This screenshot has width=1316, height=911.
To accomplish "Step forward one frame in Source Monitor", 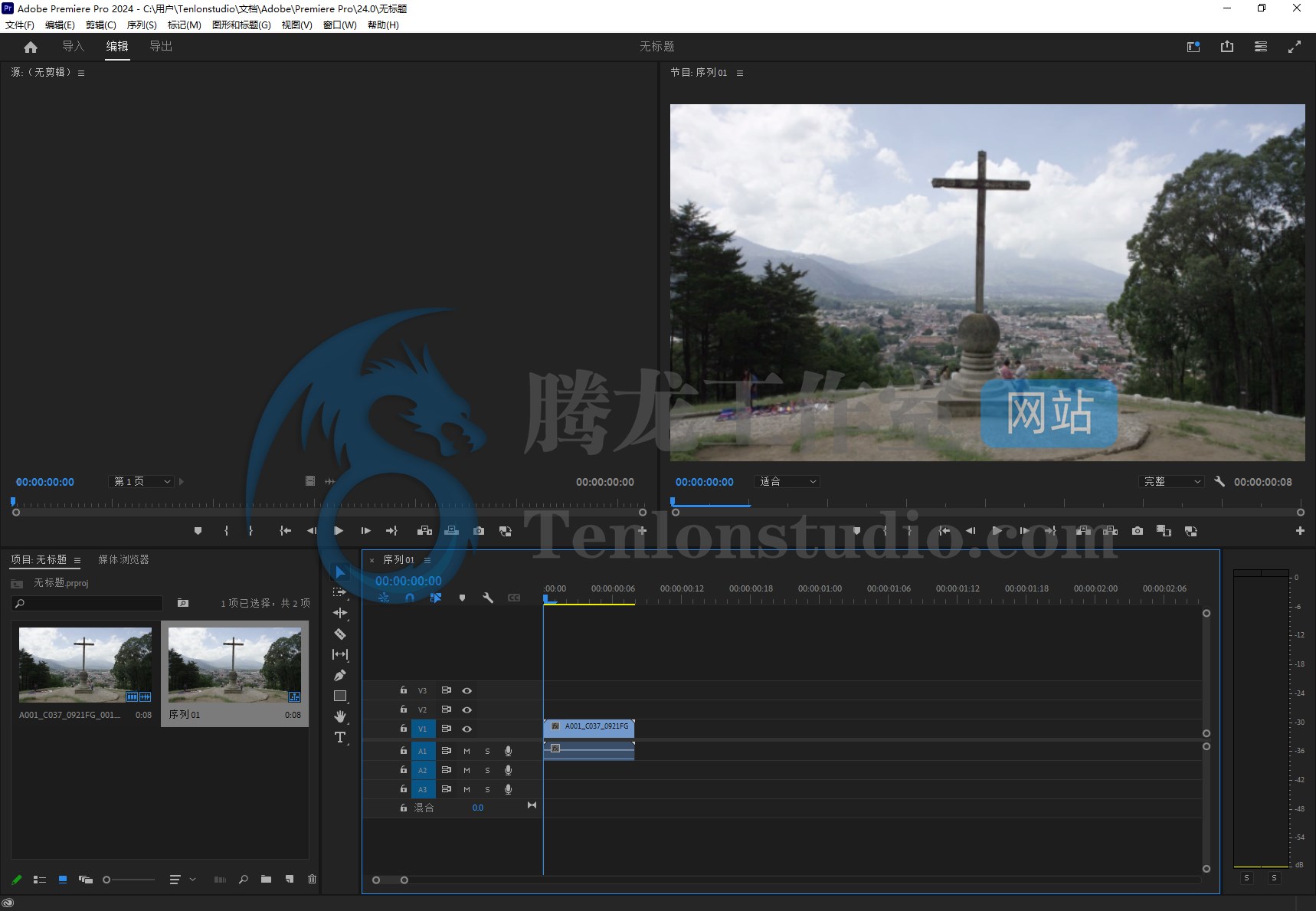I will 365,531.
